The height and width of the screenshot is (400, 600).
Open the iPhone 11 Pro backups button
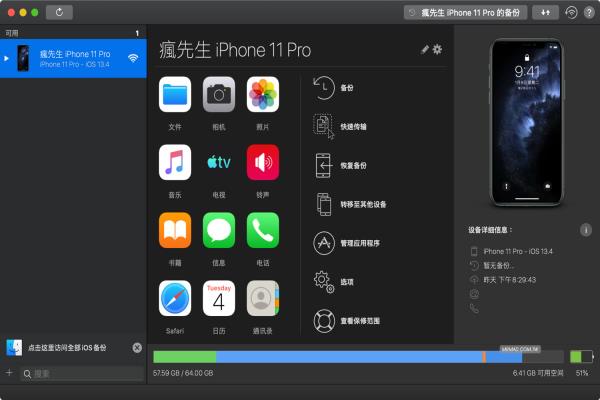pos(465,13)
